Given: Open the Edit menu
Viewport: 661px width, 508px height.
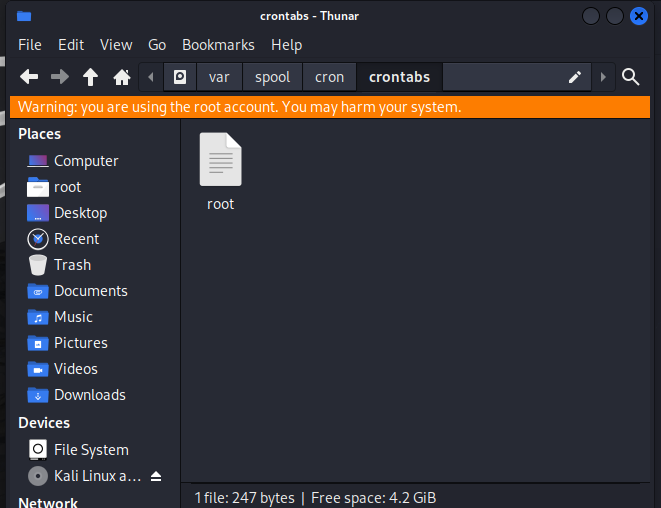Looking at the screenshot, I should (71, 45).
